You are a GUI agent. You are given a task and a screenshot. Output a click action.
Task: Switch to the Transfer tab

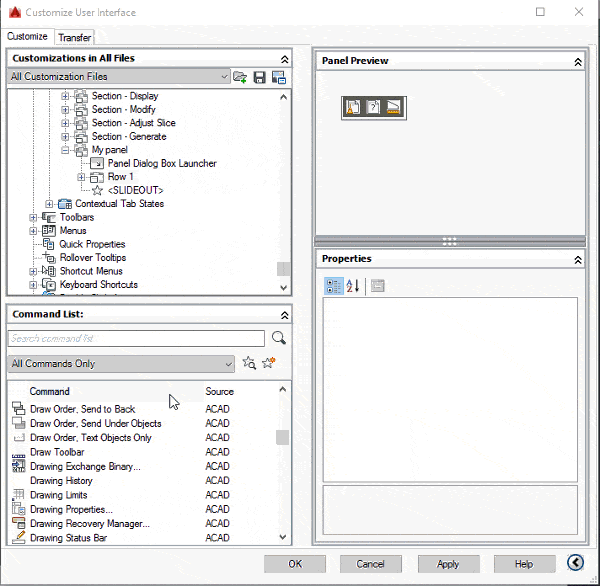click(x=75, y=37)
